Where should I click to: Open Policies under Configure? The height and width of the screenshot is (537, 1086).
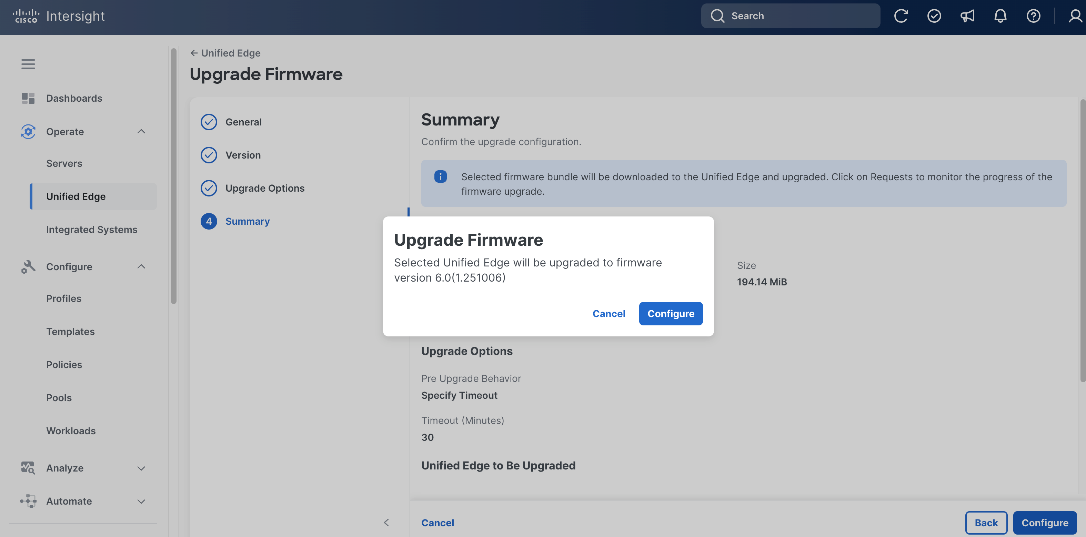64,365
